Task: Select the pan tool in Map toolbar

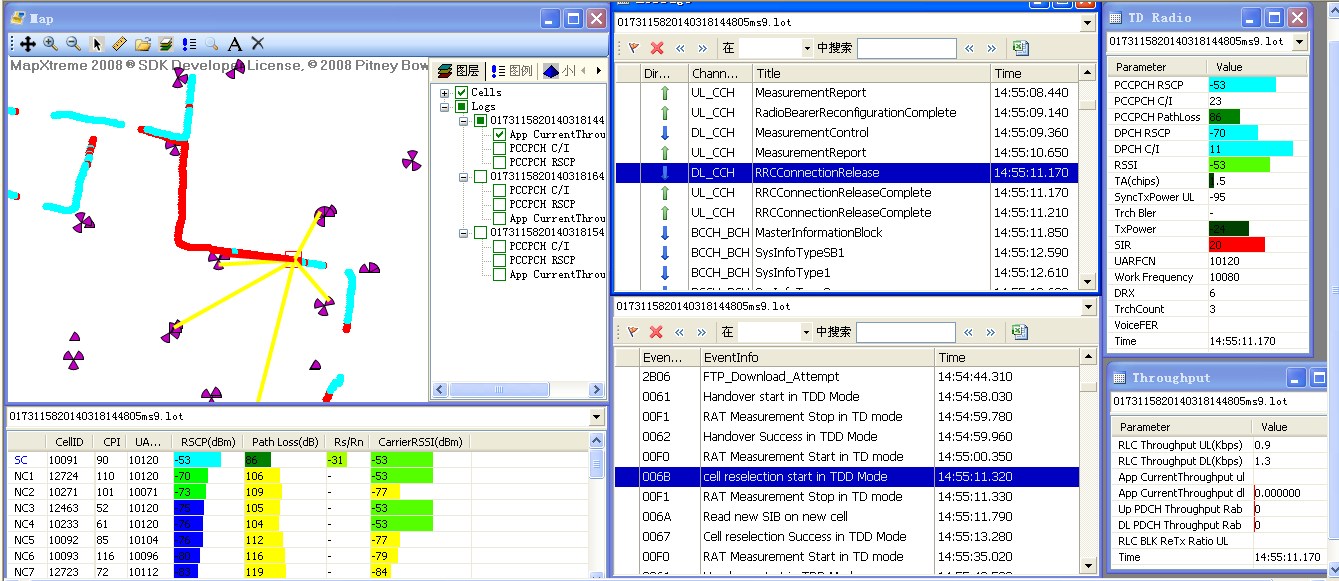Action: [x=28, y=44]
